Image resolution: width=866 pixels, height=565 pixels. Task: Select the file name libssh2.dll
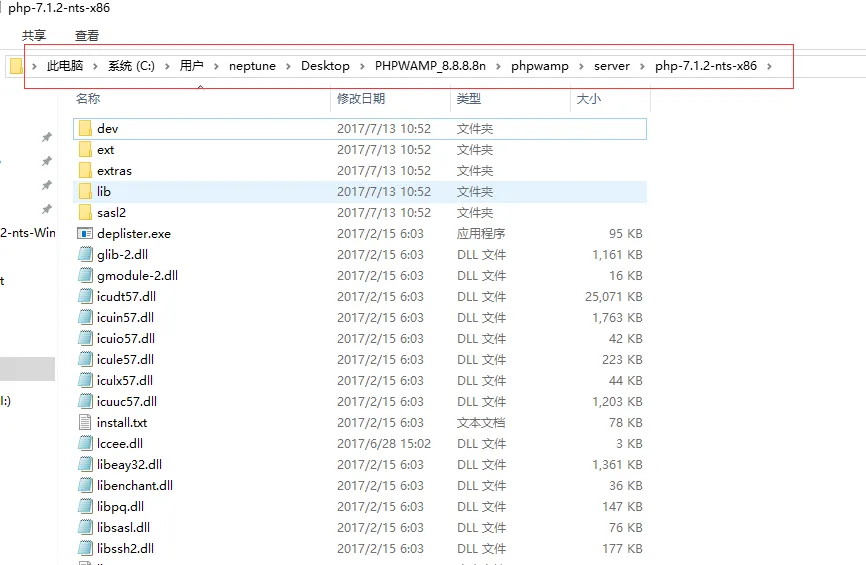[x=125, y=548]
